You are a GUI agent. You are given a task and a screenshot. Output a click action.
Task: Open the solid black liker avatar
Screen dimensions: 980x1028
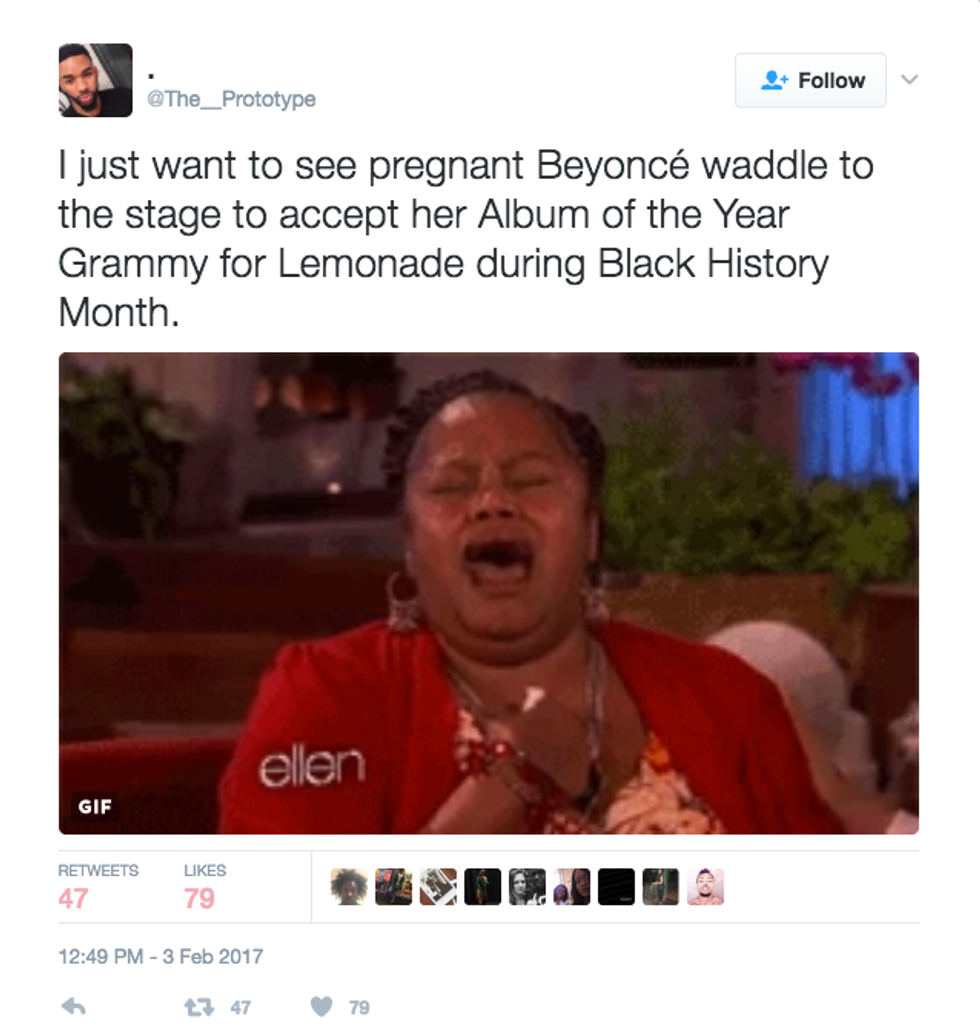(616, 886)
